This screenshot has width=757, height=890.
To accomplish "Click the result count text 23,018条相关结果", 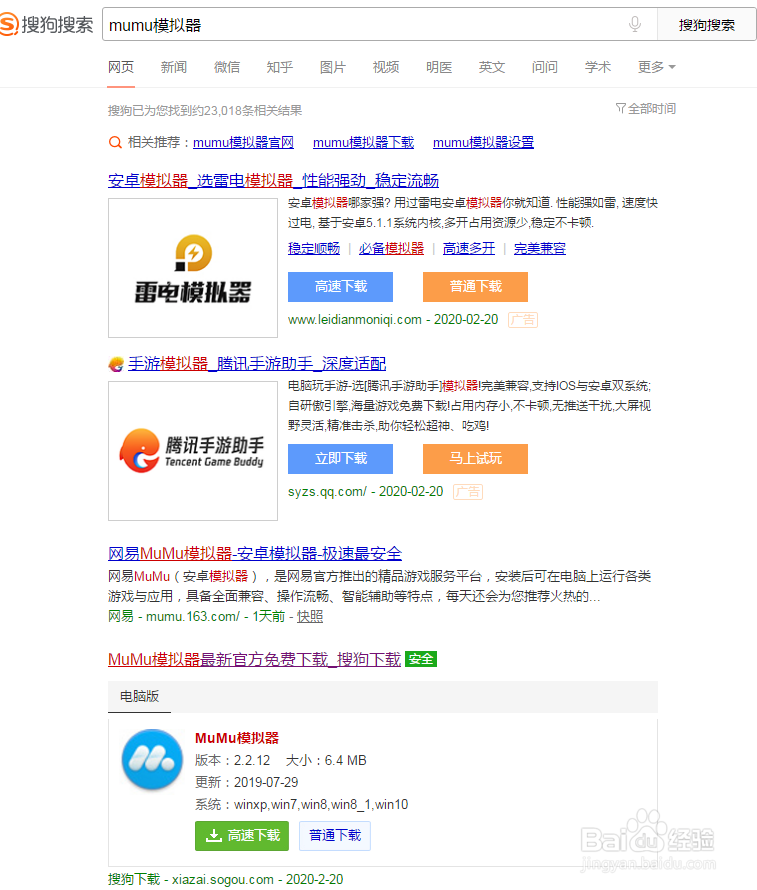I will tap(253, 111).
